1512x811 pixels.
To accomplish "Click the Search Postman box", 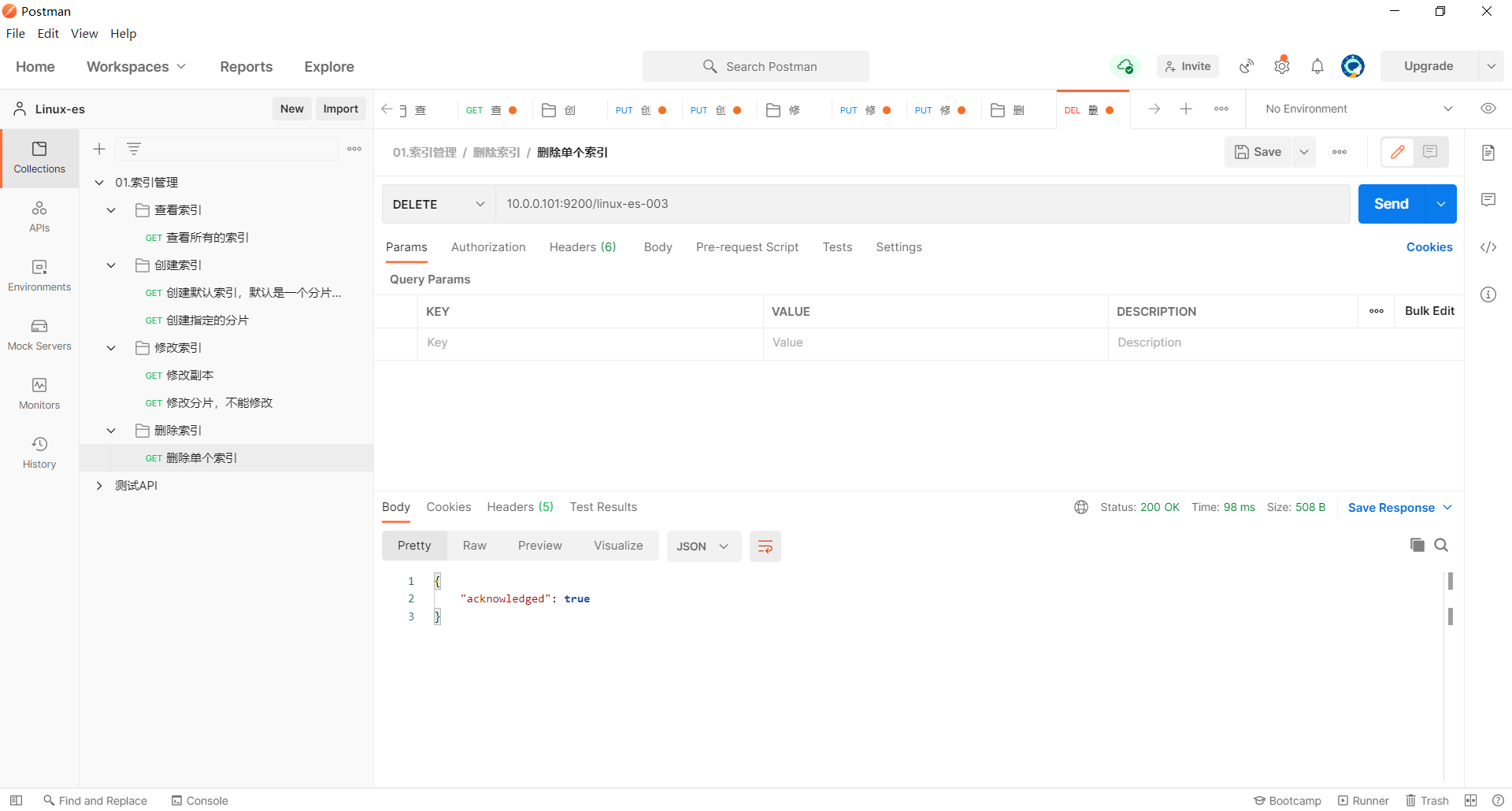I will click(x=756, y=66).
